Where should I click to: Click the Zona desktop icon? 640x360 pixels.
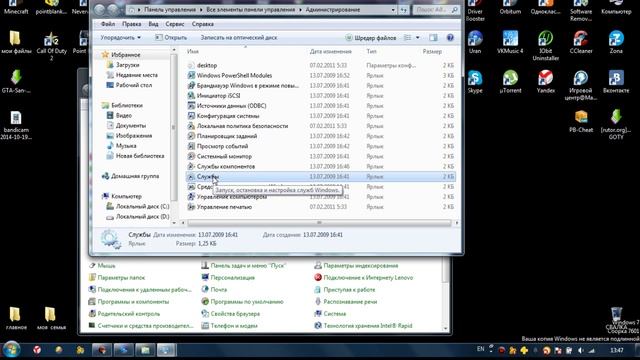coord(616,42)
